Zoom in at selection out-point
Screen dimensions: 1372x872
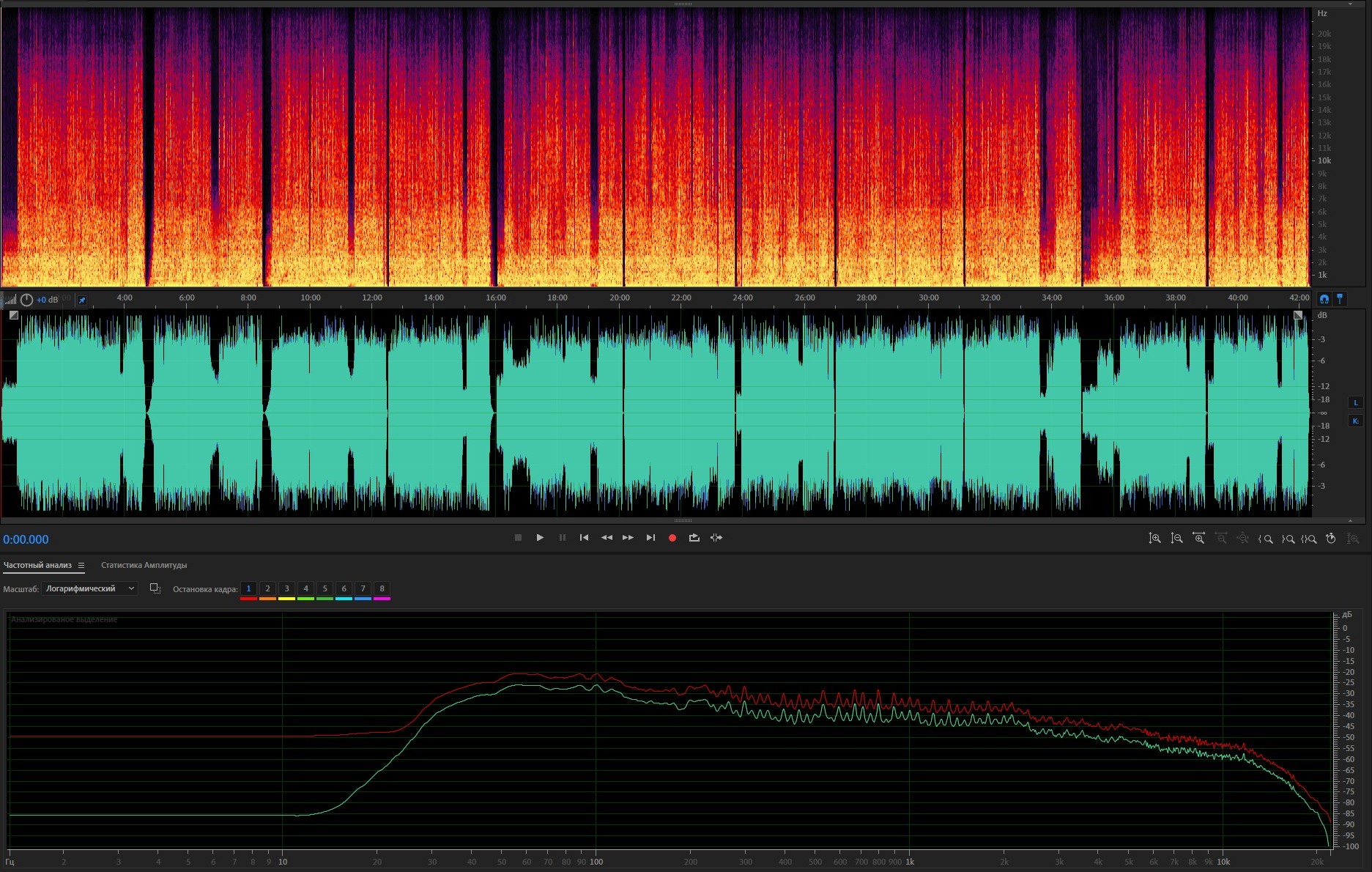(x=1288, y=539)
